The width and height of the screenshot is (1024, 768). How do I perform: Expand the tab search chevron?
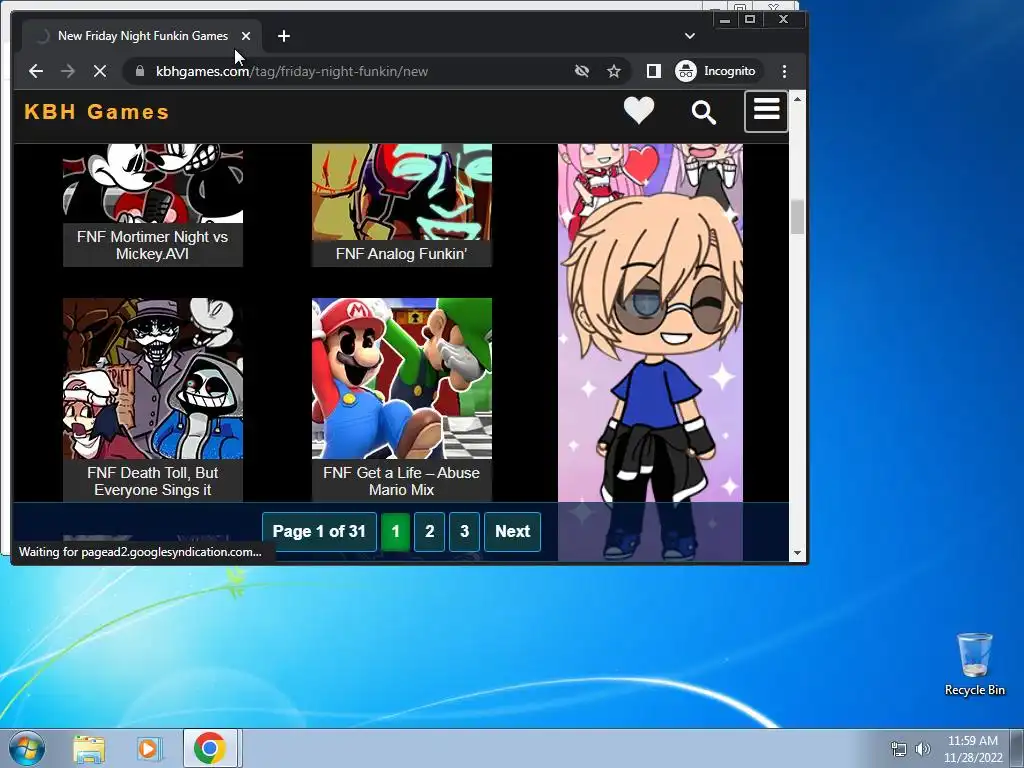coord(690,36)
